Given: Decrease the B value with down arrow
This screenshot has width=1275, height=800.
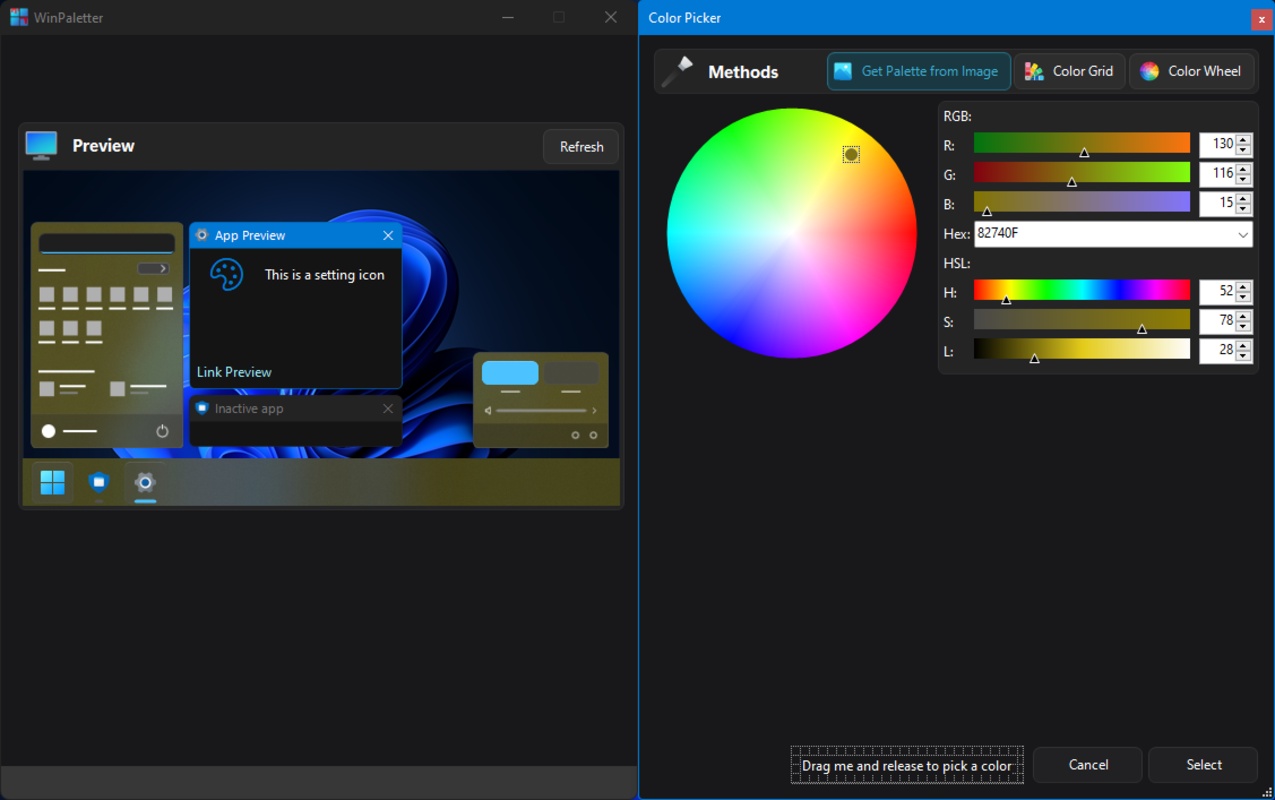Looking at the screenshot, I should tap(1243, 209).
